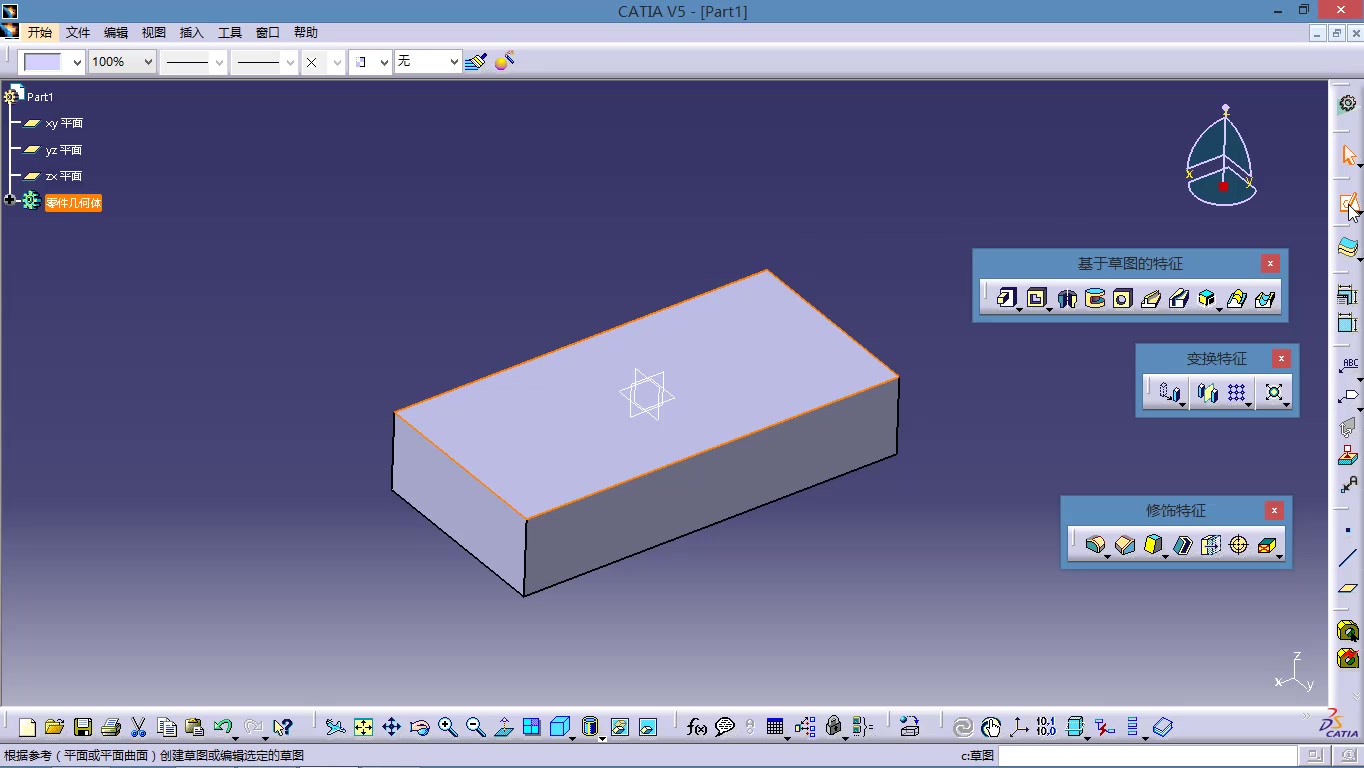The height and width of the screenshot is (768, 1364).
Task: Toggle the Fly mode icon
Action: coord(335,727)
